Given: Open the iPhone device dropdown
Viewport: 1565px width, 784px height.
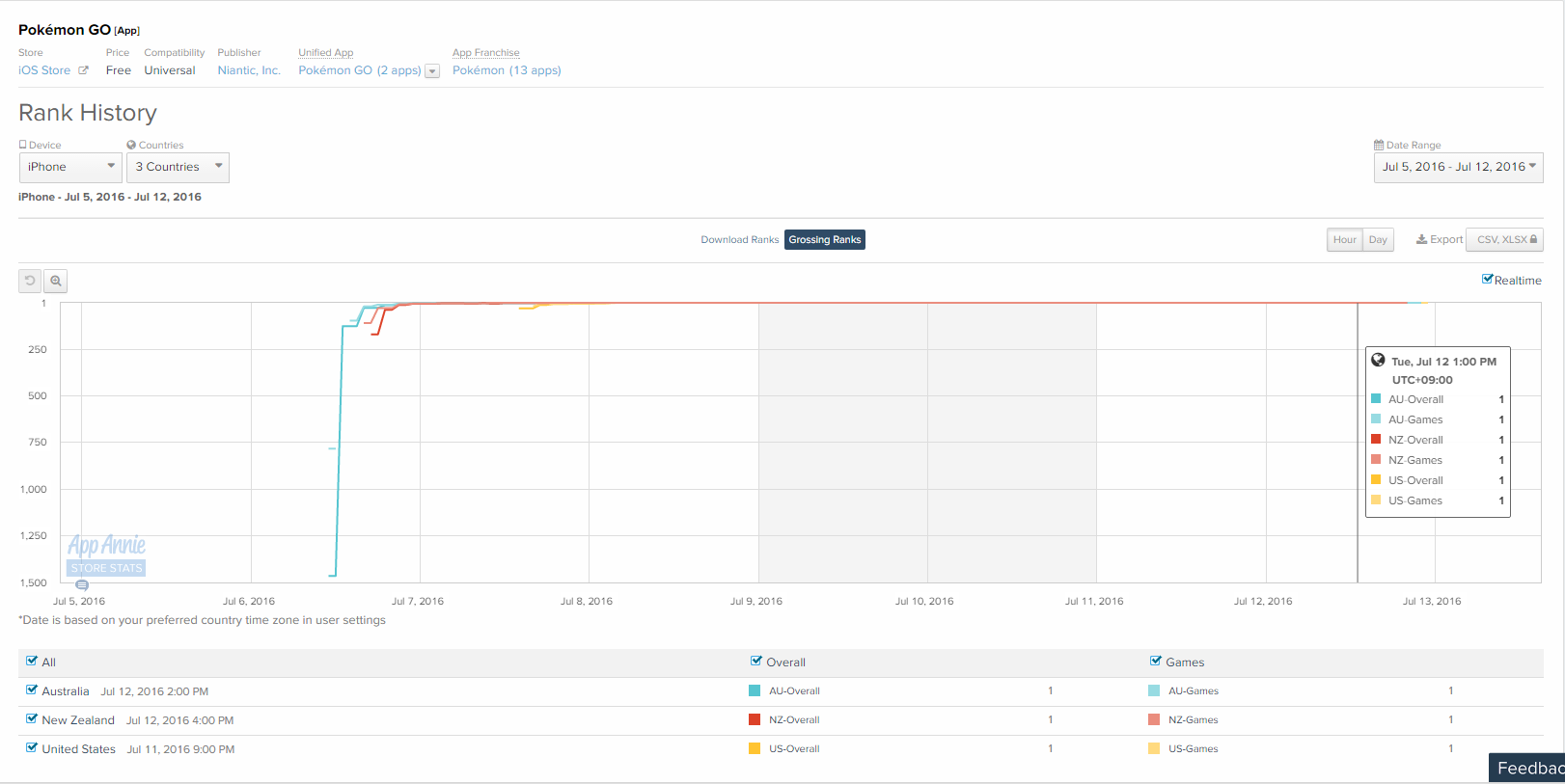Looking at the screenshot, I should coord(70,167).
